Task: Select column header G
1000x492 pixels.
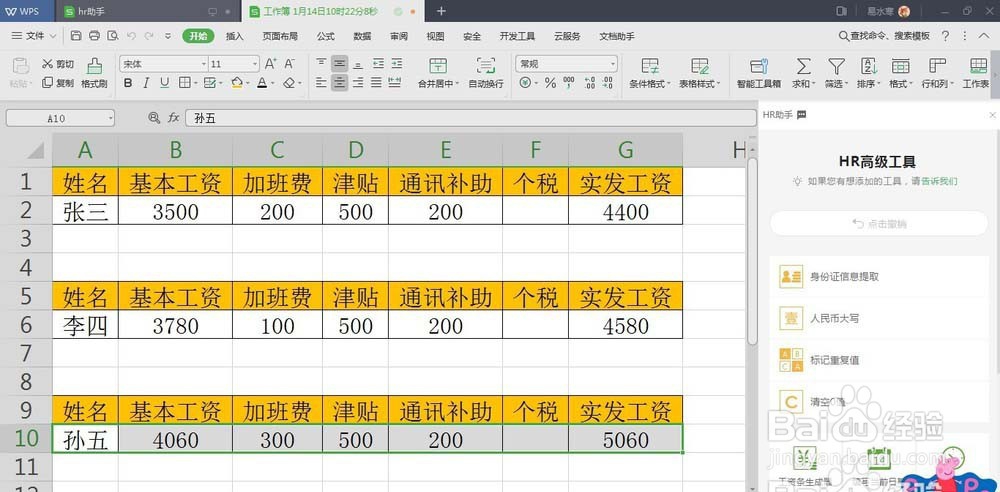Action: [x=626, y=150]
